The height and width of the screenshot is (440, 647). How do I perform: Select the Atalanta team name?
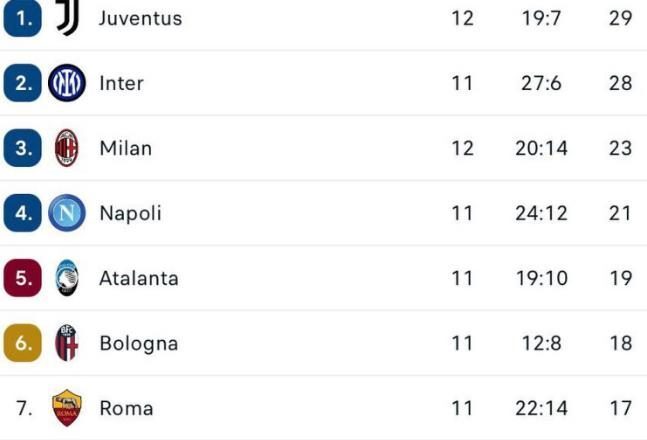coord(139,278)
